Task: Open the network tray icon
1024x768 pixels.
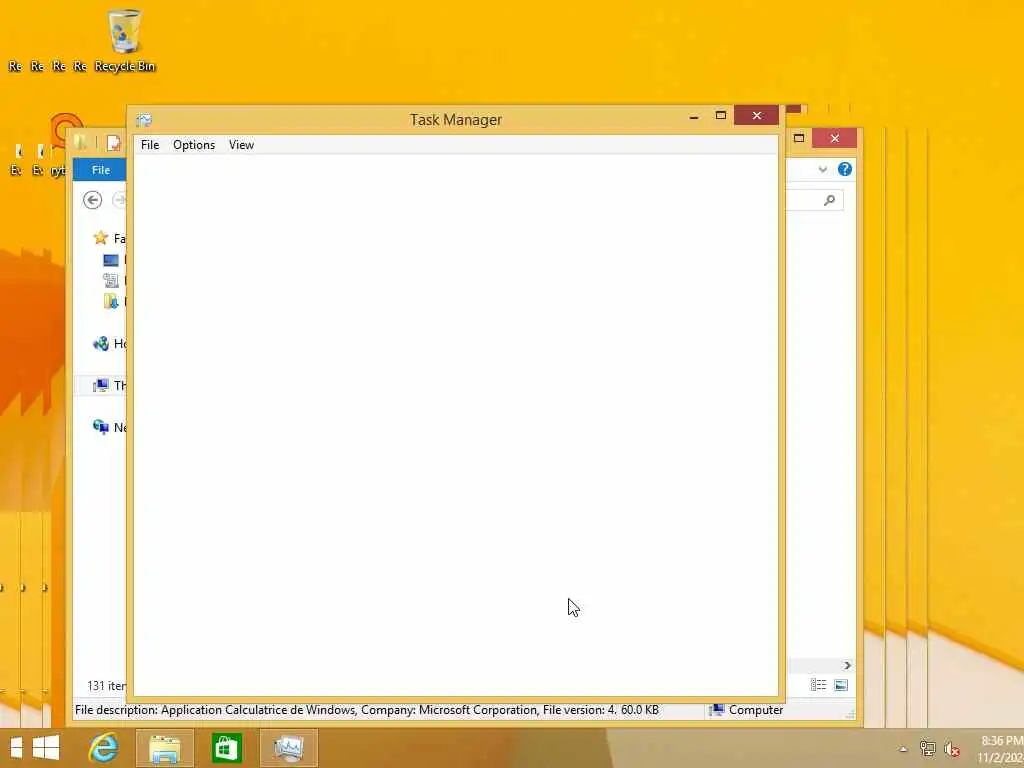Action: point(927,748)
